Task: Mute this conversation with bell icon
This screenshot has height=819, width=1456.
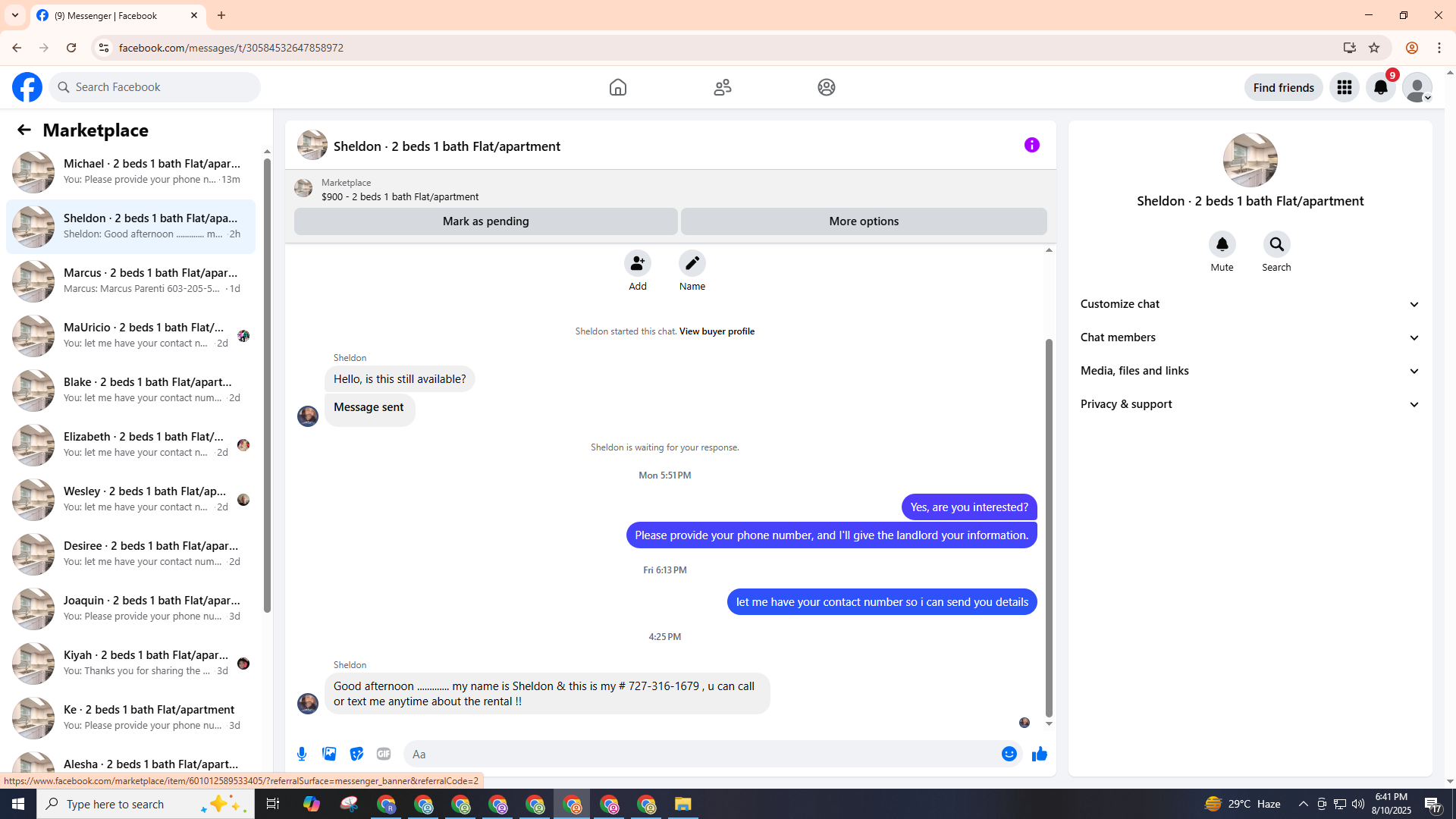Action: [x=1222, y=245]
